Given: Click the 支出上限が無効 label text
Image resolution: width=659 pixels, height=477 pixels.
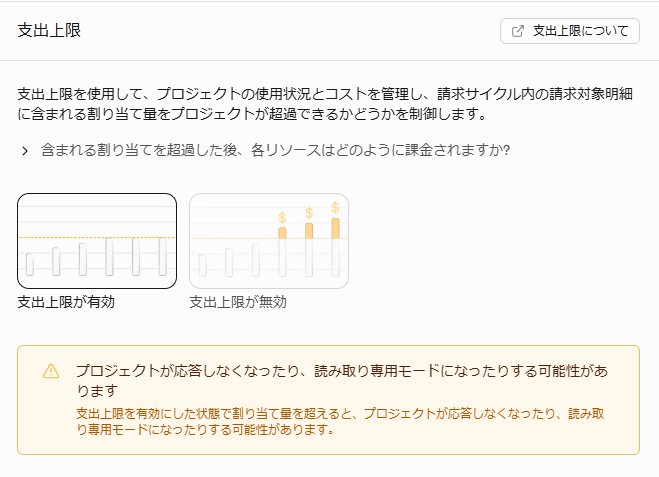Looking at the screenshot, I should pyautogui.click(x=238, y=301).
